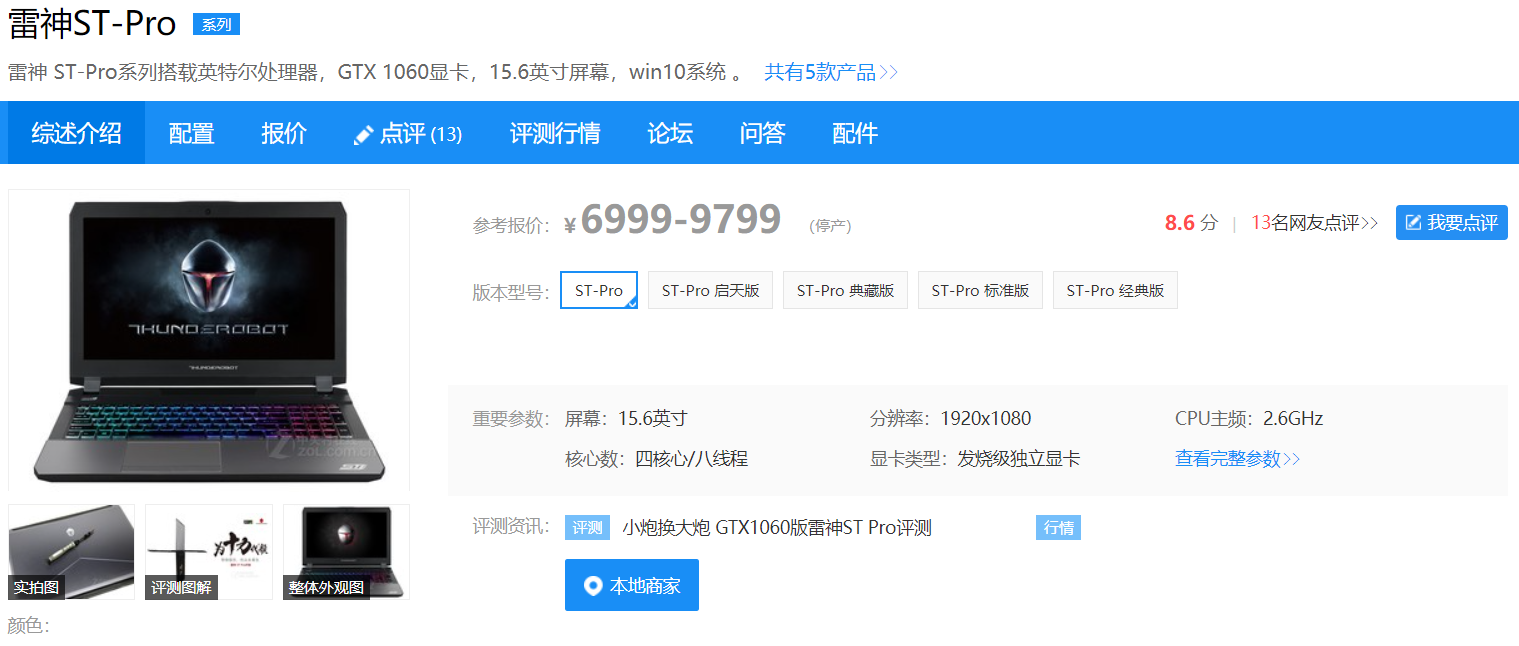The image size is (1519, 646).
Task: Click the (停产) discontinued status text
Action: coord(830,226)
